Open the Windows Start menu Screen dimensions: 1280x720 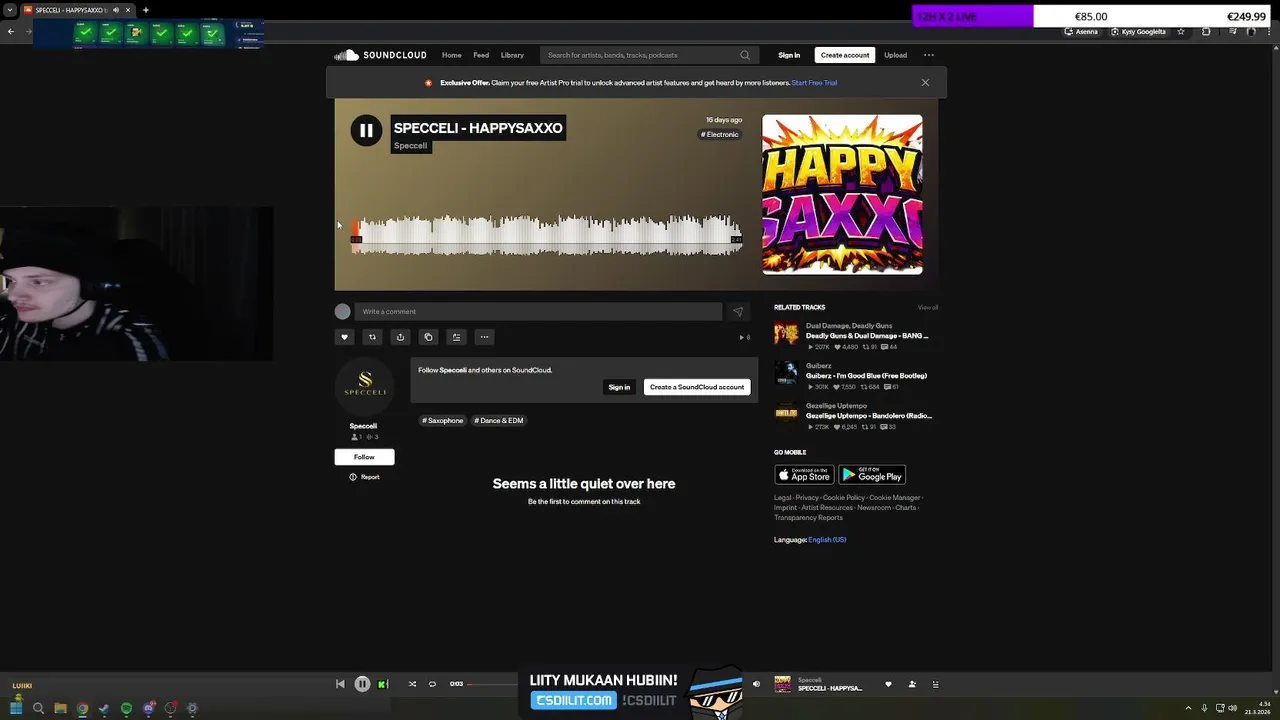point(16,708)
